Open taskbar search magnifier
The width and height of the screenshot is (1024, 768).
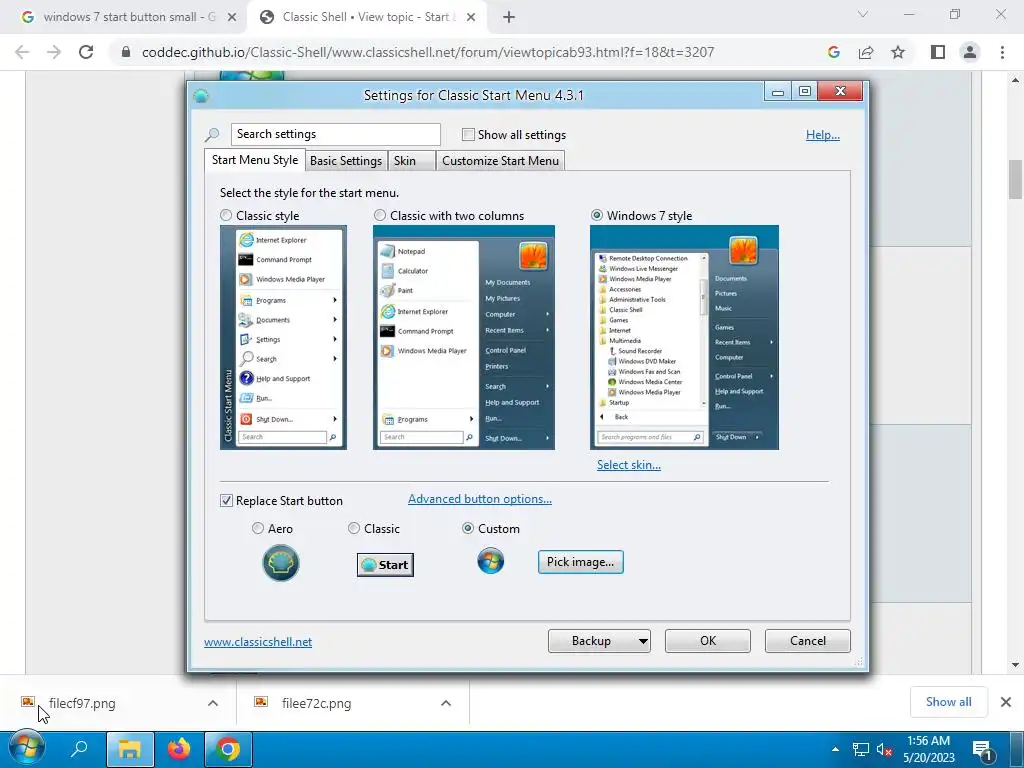point(79,748)
